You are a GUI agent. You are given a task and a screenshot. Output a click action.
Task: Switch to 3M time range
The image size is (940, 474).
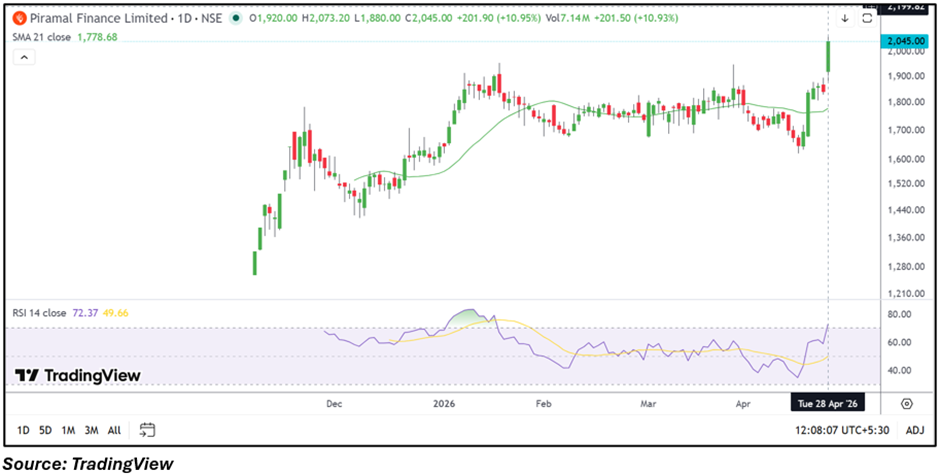click(x=91, y=430)
